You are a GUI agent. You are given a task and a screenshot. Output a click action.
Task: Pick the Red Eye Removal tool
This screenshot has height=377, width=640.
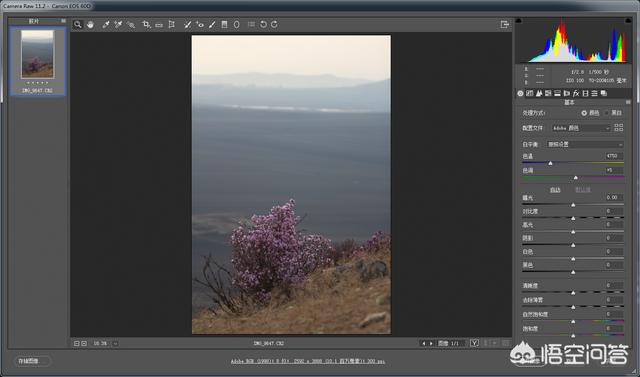(200, 24)
